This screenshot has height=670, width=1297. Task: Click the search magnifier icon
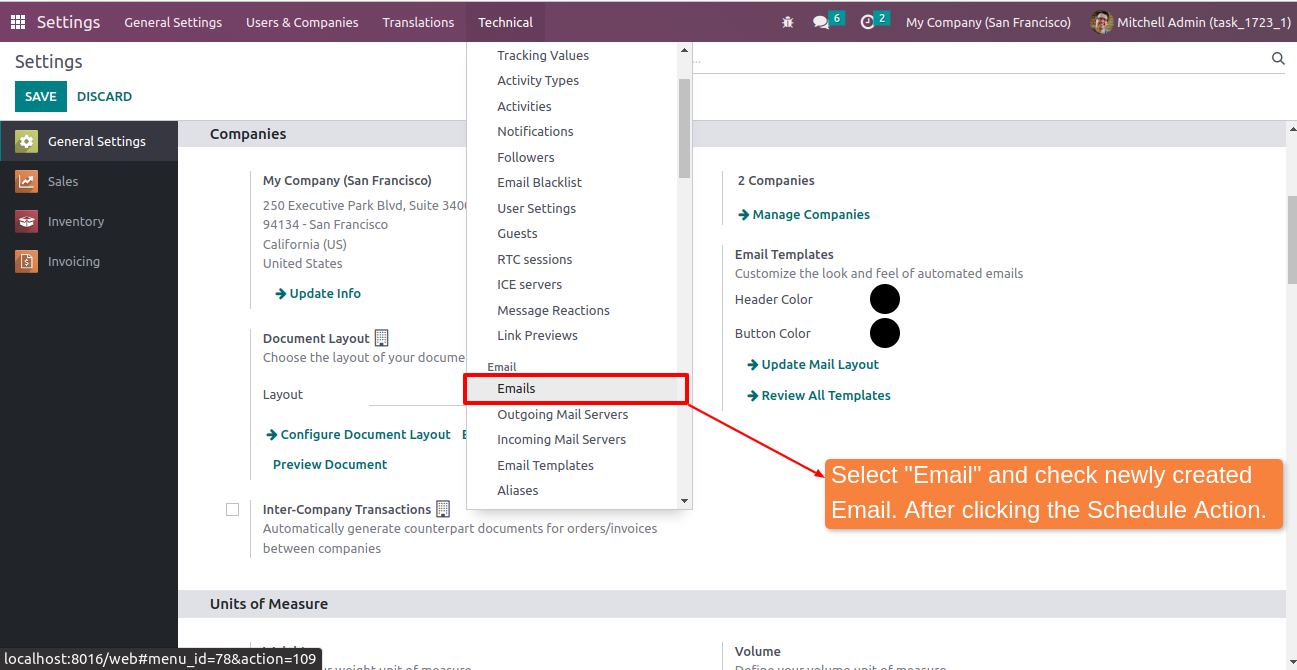pyautogui.click(x=1278, y=59)
